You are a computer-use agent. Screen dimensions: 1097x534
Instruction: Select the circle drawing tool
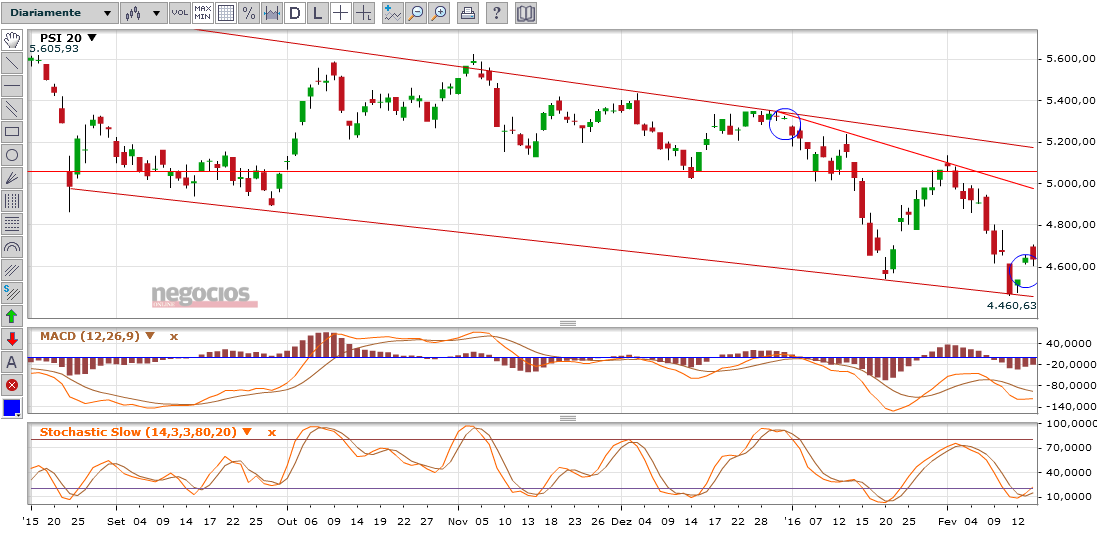pos(13,155)
